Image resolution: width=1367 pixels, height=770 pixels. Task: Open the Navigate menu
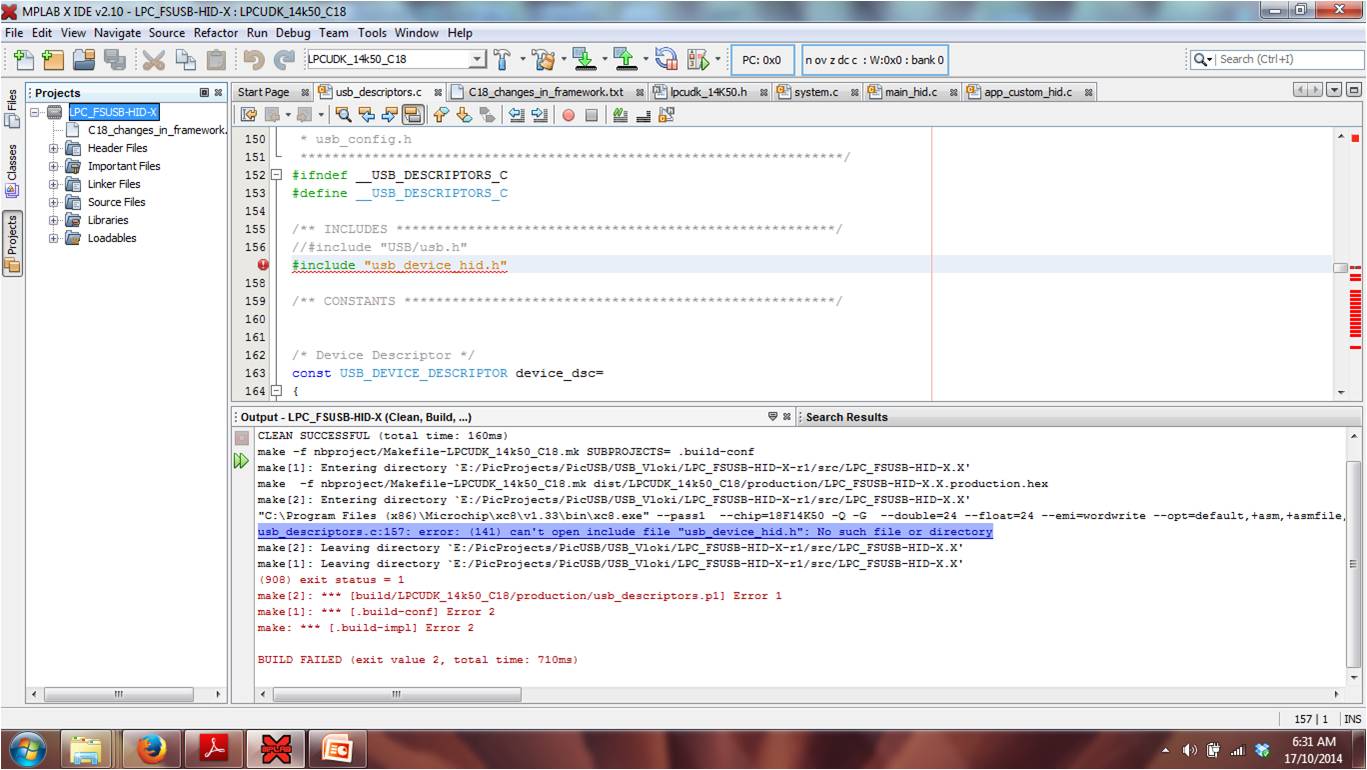(x=117, y=32)
